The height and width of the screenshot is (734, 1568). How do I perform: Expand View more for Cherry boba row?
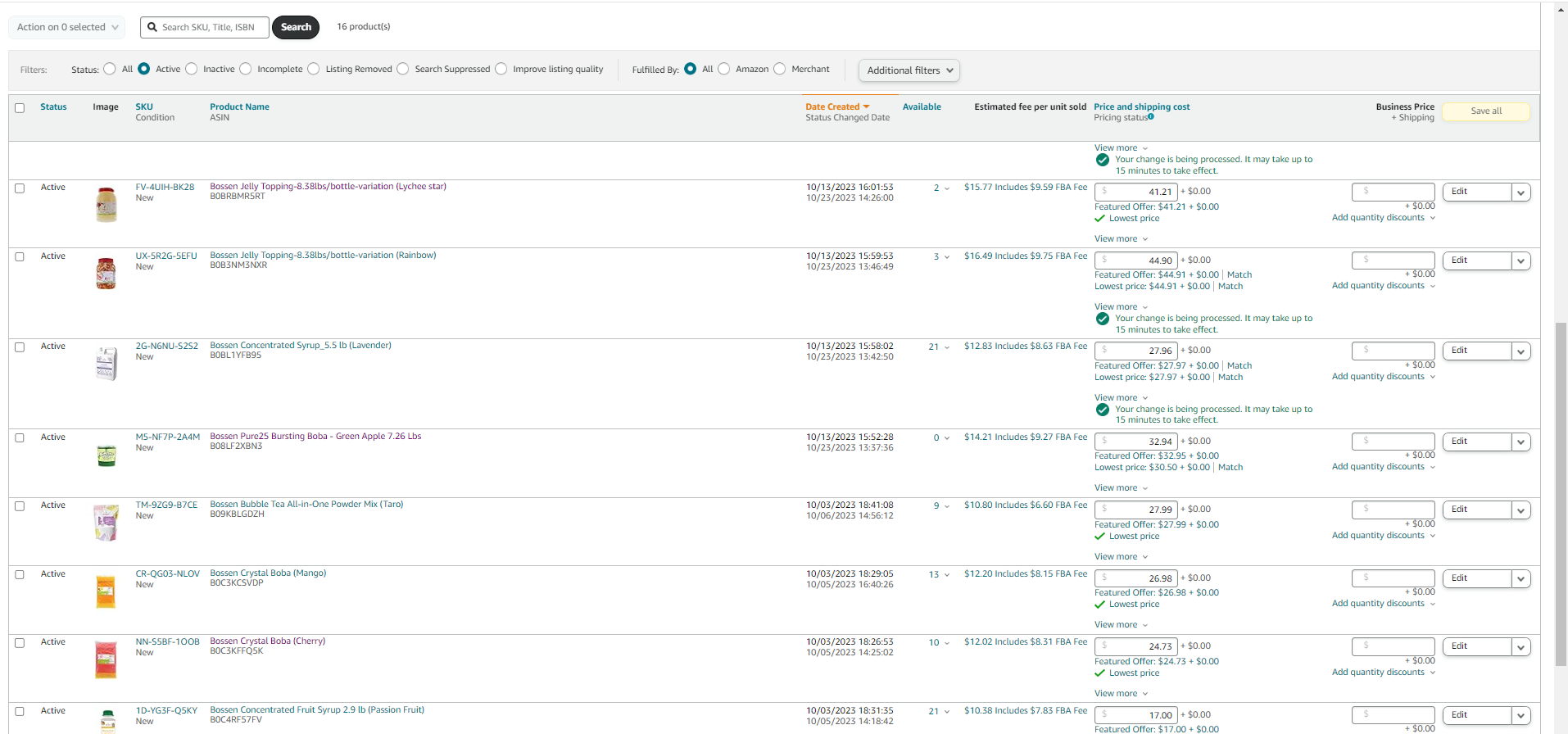click(x=1122, y=694)
